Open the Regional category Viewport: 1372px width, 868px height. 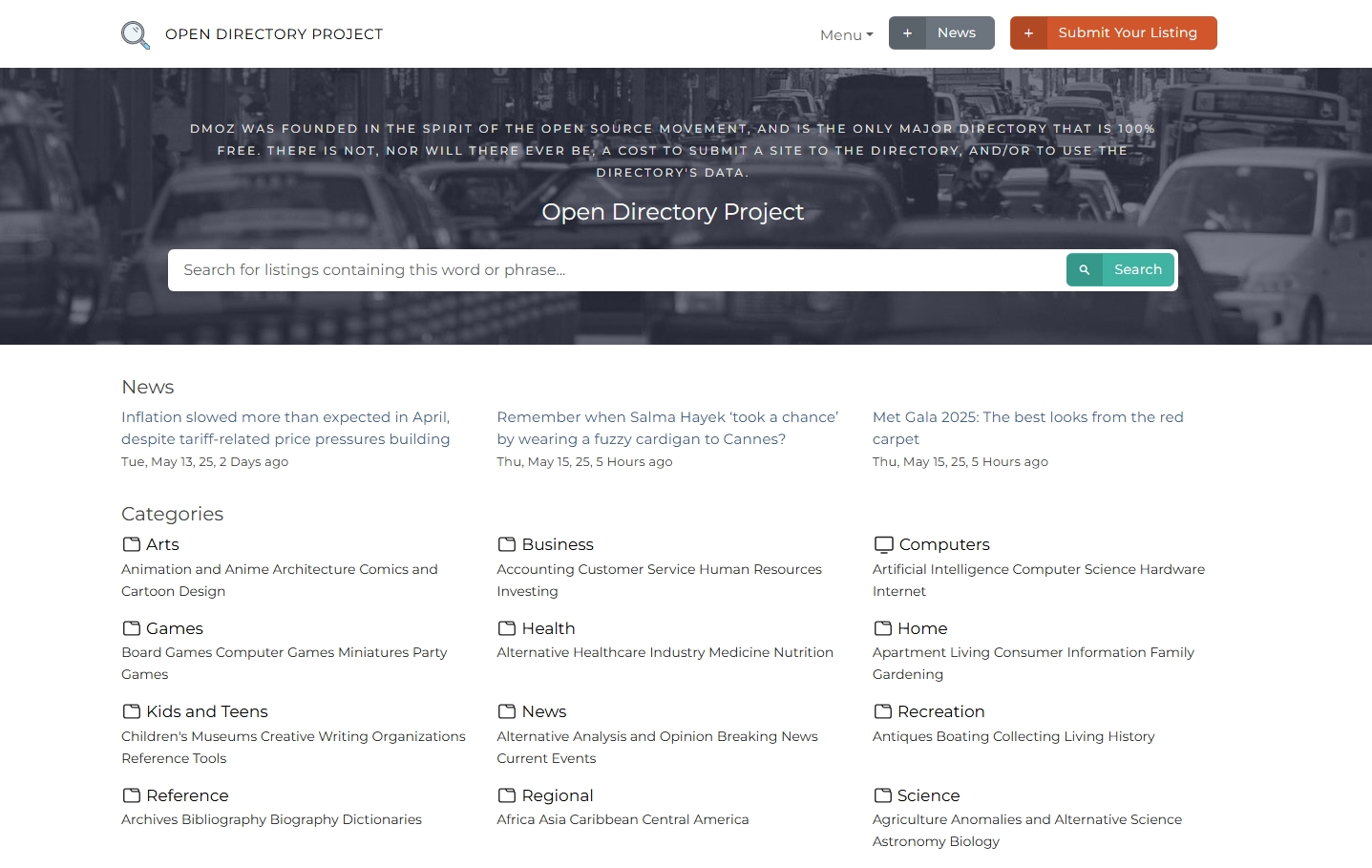tap(558, 794)
